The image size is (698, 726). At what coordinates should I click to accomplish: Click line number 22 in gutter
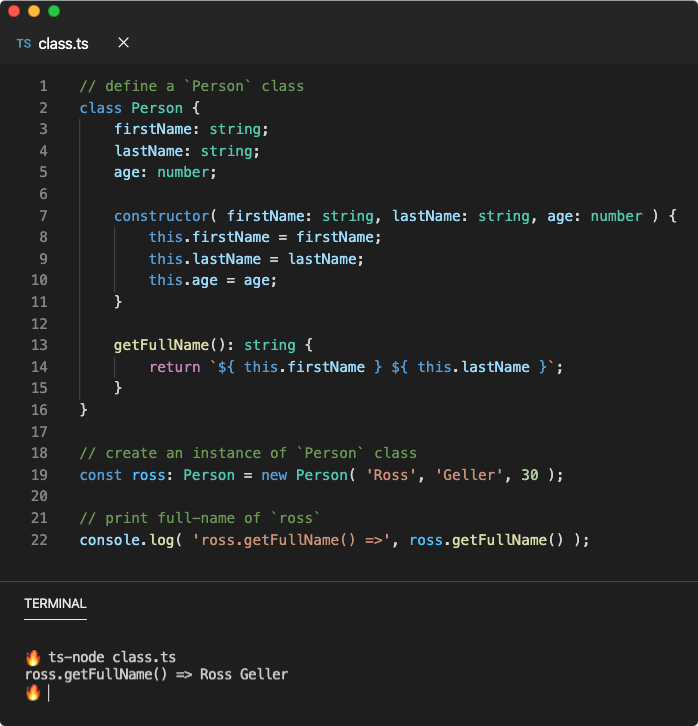coord(39,540)
